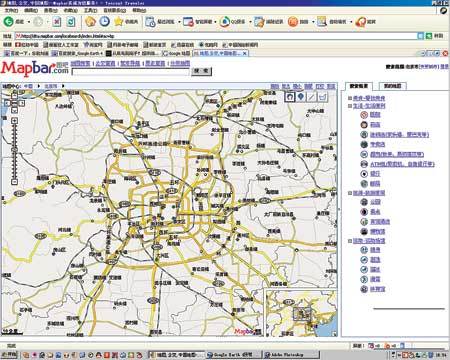Open the dropdown arrow after the smart block button
Image resolution: width=450 pixels, height=360 pixels.
pos(215,22)
